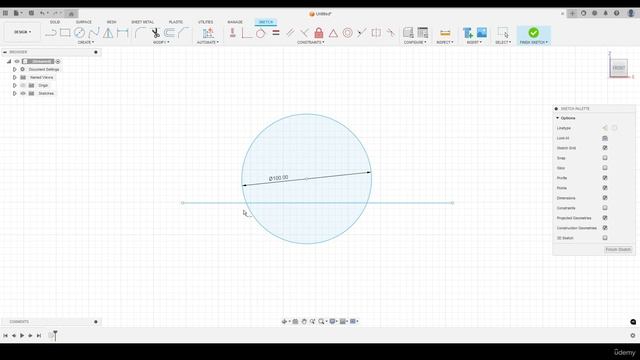
Task: Click the Measure ruler icon
Action: click(x=445, y=33)
